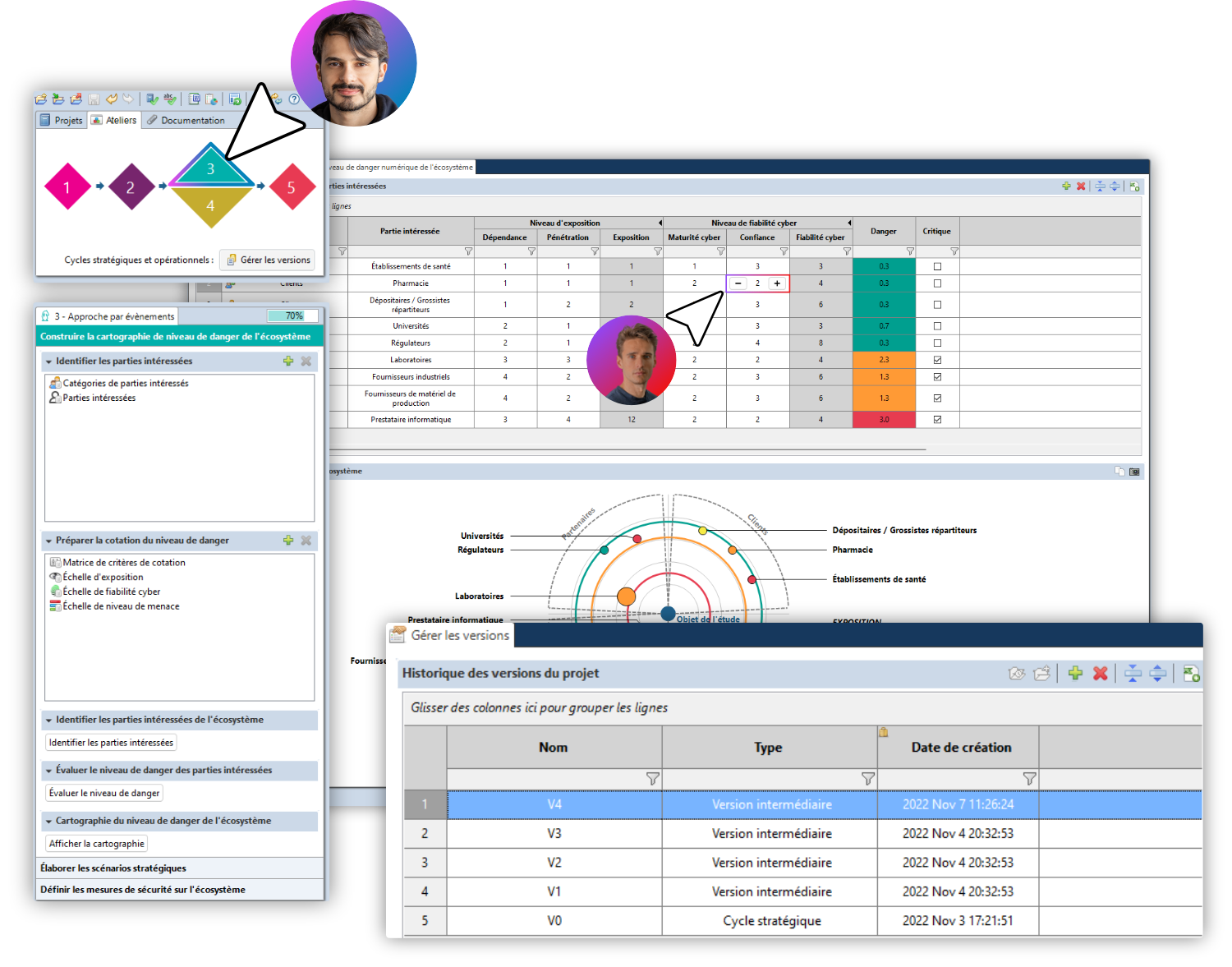The height and width of the screenshot is (967, 1232).
Task: Uncheck Critique for Laboratoires
Action: [x=937, y=359]
